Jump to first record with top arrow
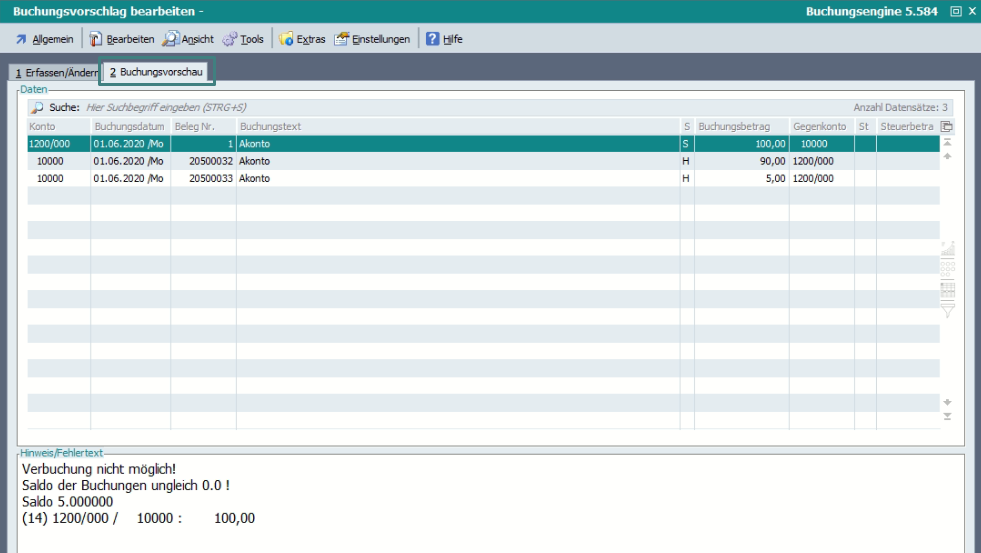The image size is (981, 553). click(x=947, y=143)
